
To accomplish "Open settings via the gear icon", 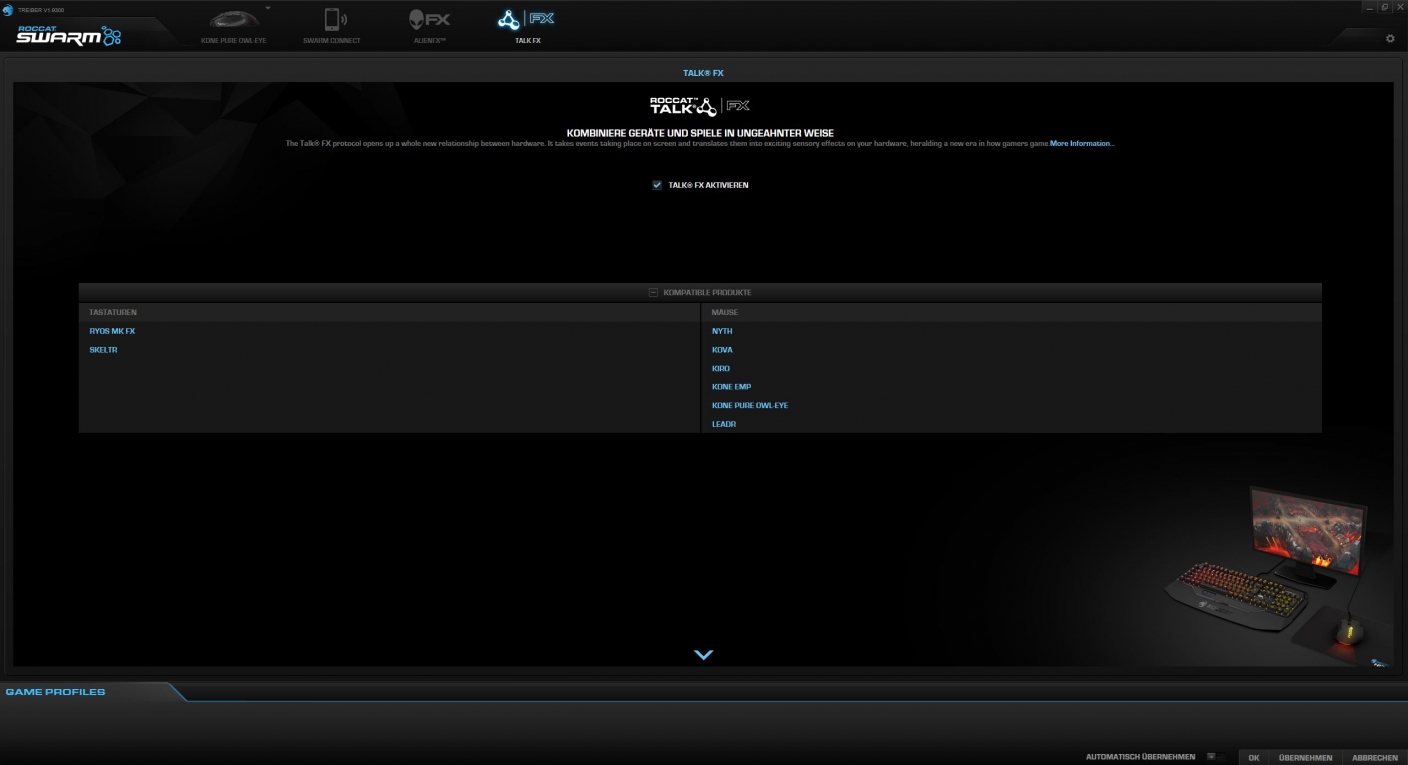I will click(x=1389, y=39).
